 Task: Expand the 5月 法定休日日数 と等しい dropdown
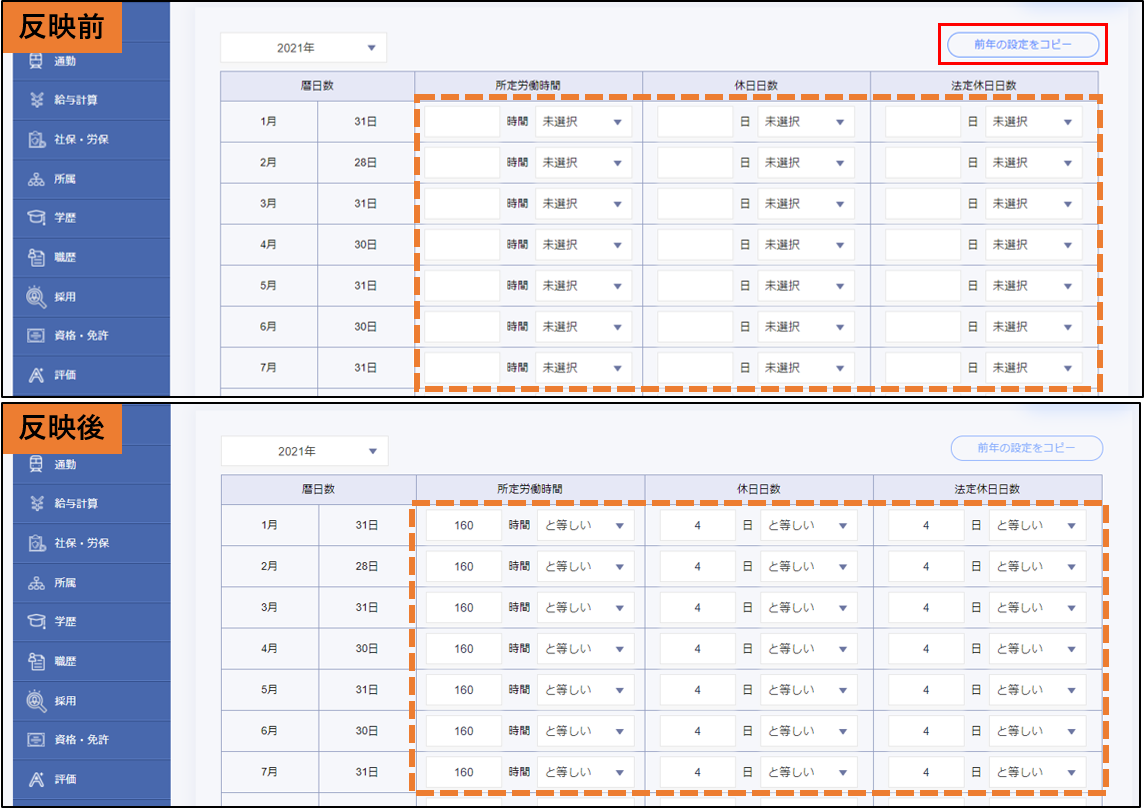[1036, 690]
